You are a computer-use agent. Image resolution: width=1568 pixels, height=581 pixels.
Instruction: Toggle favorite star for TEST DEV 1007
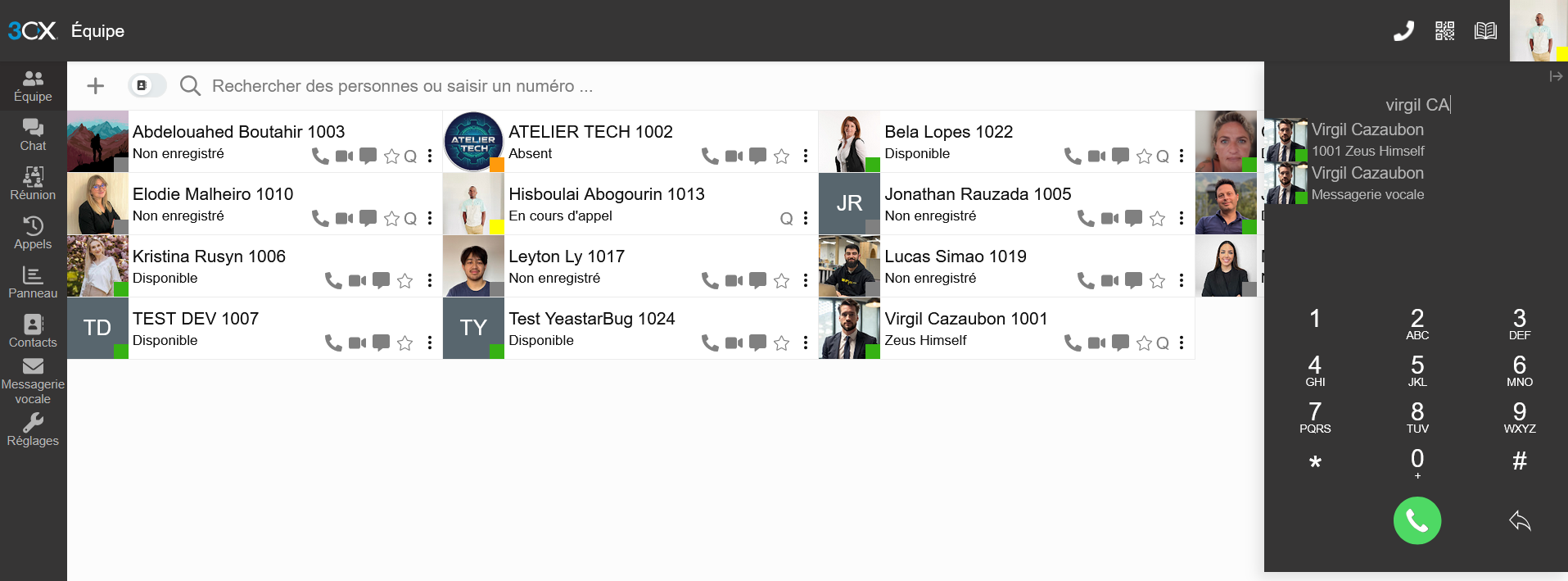[x=404, y=343]
